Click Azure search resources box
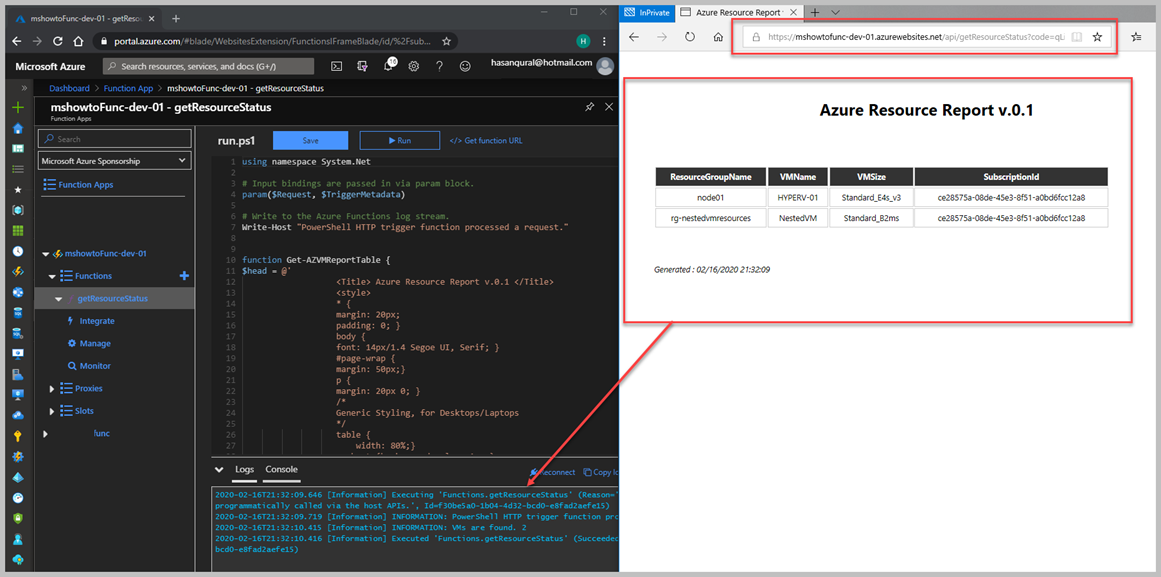This screenshot has height=577, width=1161. tap(208, 66)
